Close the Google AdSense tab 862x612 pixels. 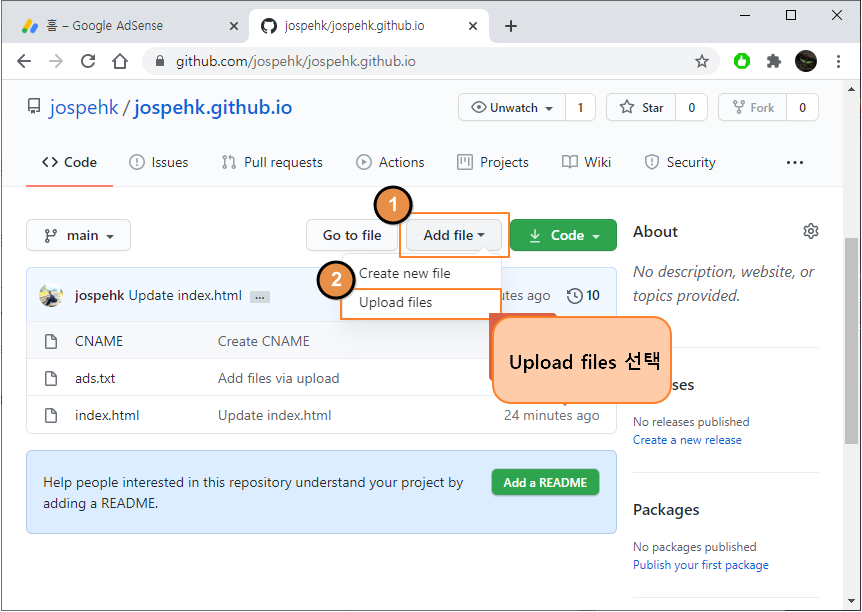point(234,26)
